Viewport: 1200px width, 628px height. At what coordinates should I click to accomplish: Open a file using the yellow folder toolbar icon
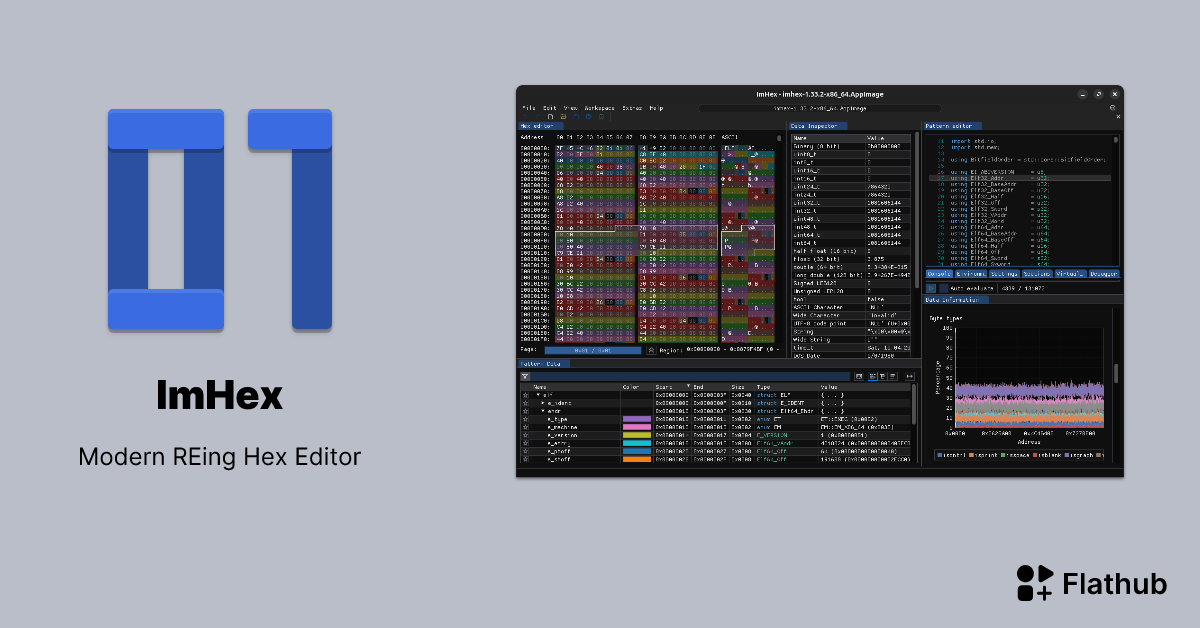pyautogui.click(x=563, y=116)
